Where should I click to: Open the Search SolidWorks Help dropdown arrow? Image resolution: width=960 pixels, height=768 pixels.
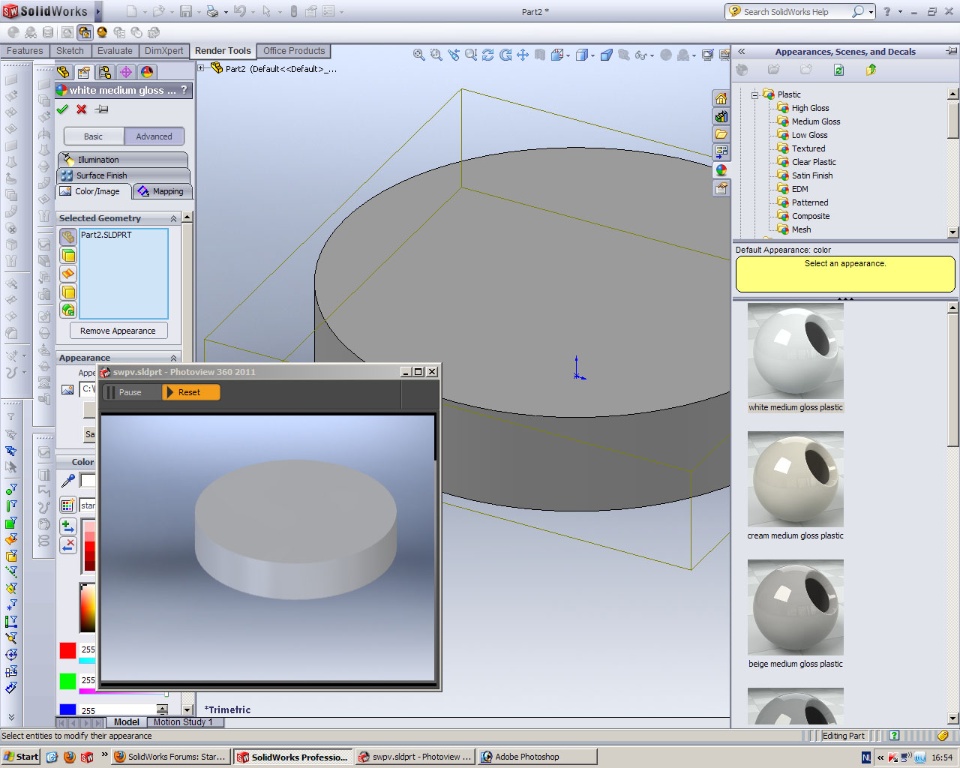[x=871, y=12]
